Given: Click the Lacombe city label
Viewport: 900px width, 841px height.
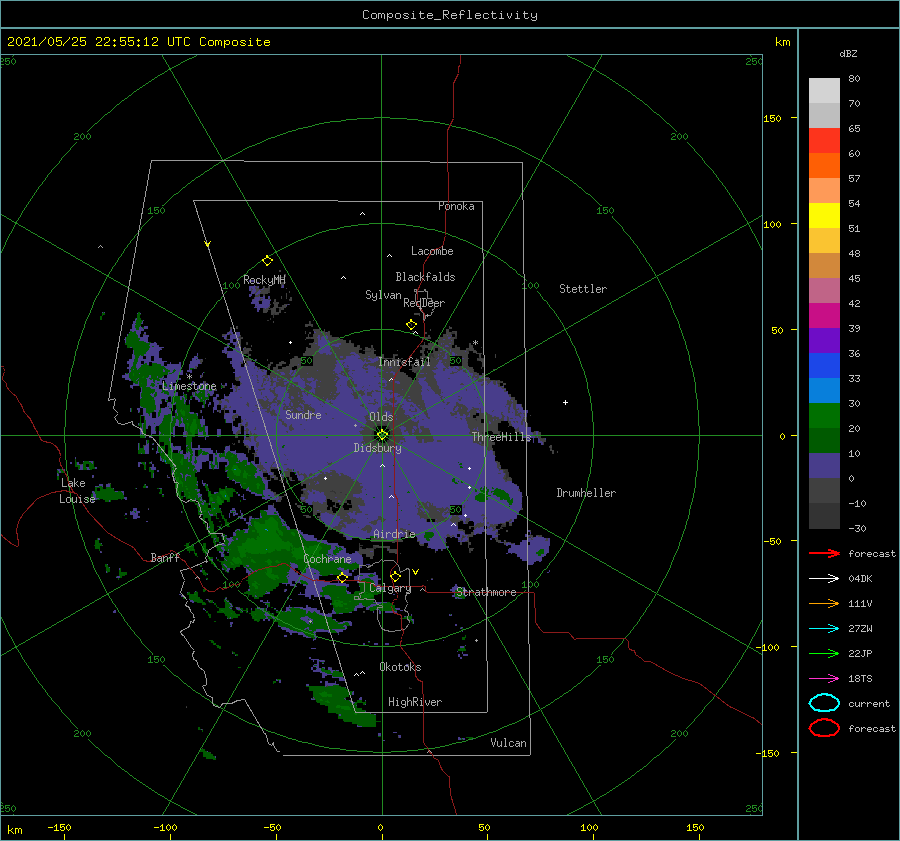Looking at the screenshot, I should click(432, 251).
